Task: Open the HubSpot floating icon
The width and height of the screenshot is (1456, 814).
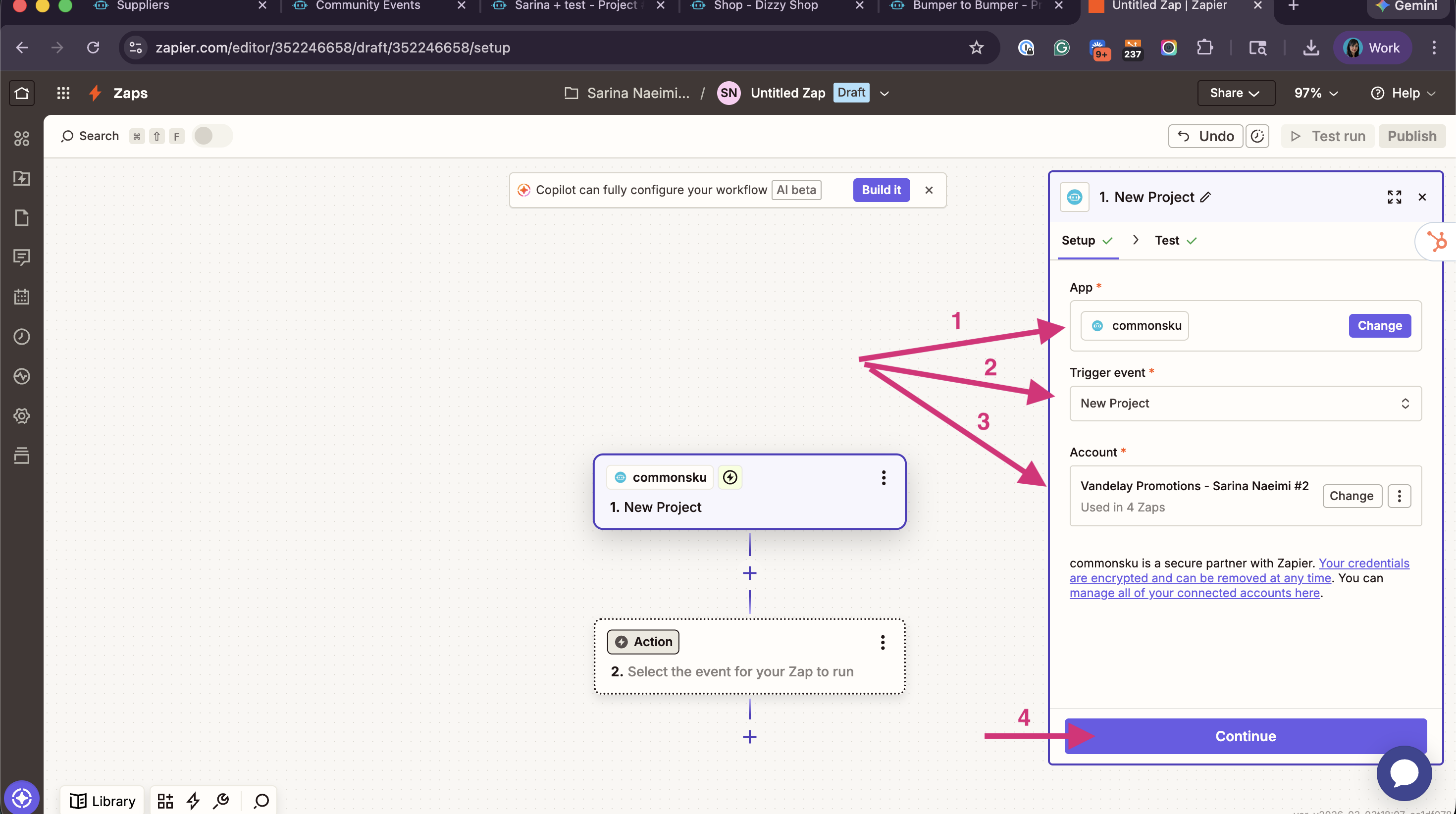Action: pyautogui.click(x=1436, y=241)
